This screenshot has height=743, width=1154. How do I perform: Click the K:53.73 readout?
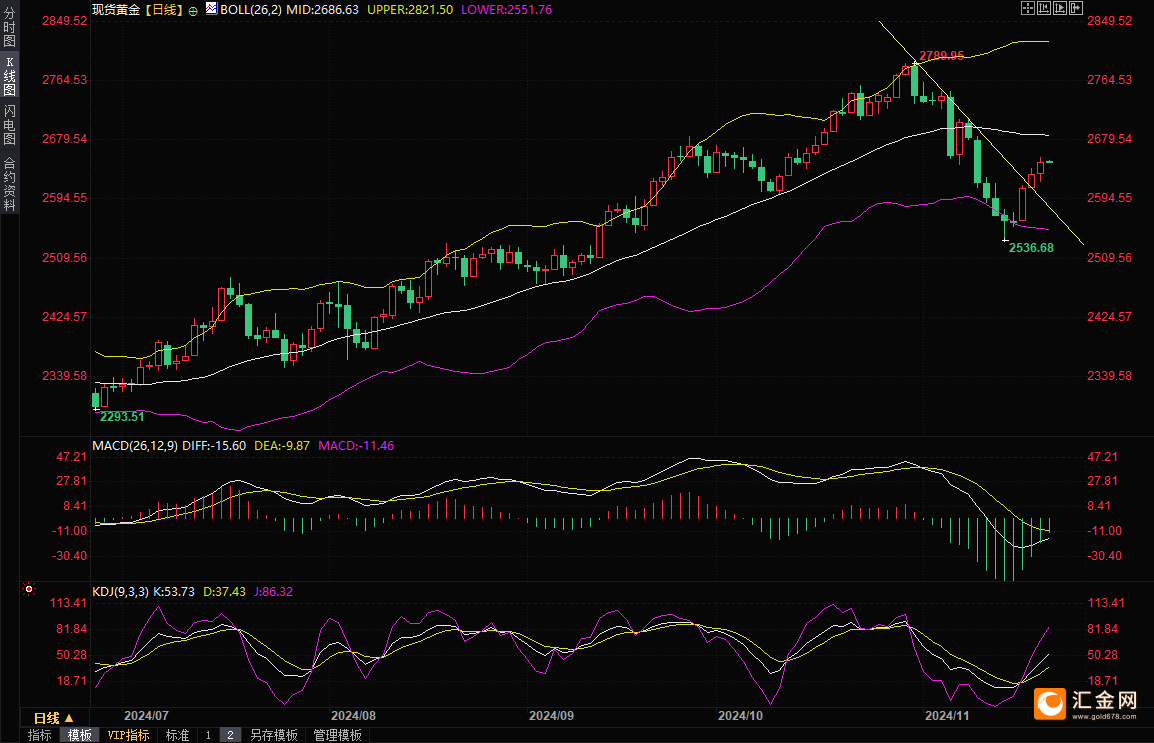174,591
